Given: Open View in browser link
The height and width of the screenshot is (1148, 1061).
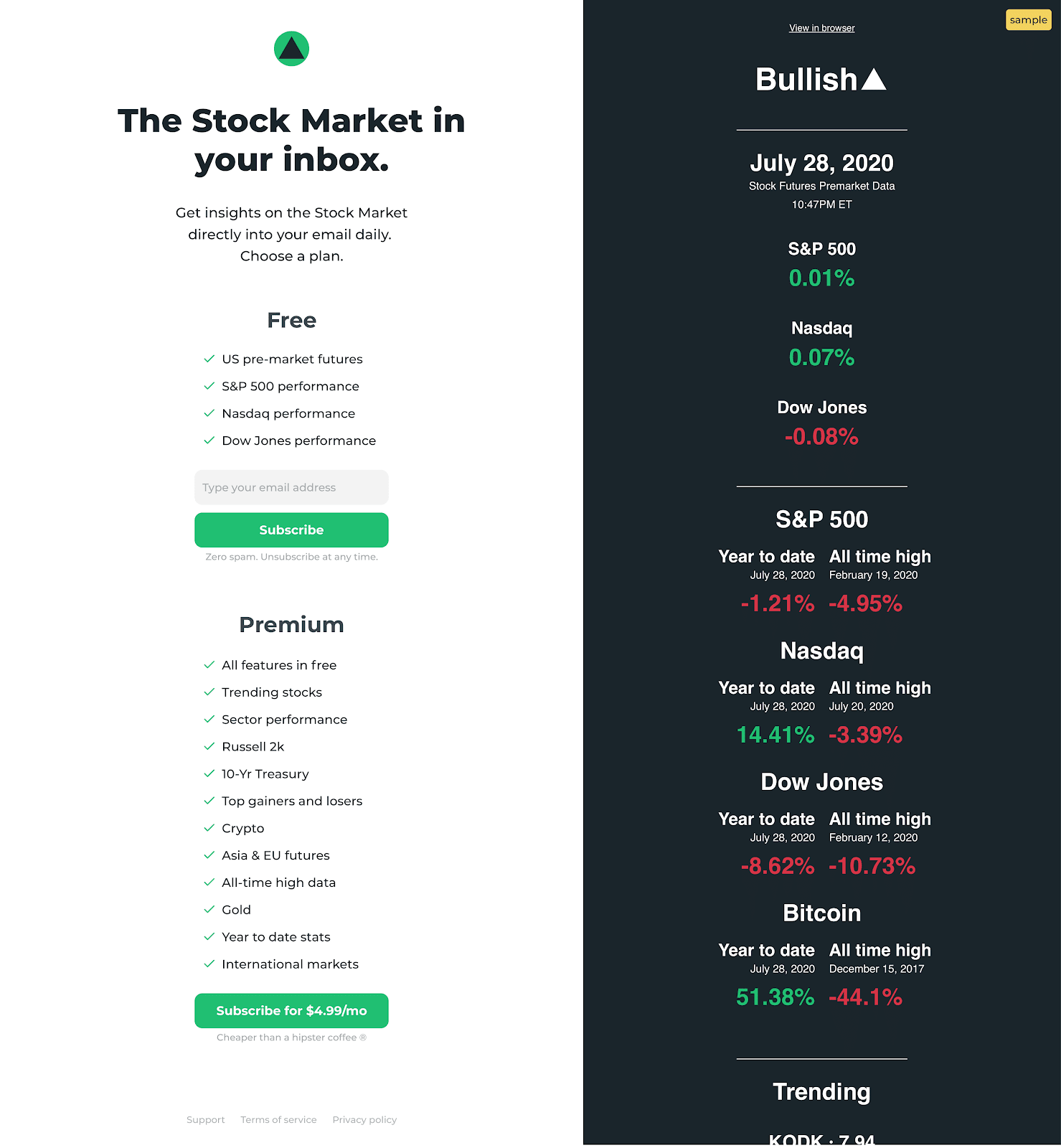Looking at the screenshot, I should tap(822, 28).
